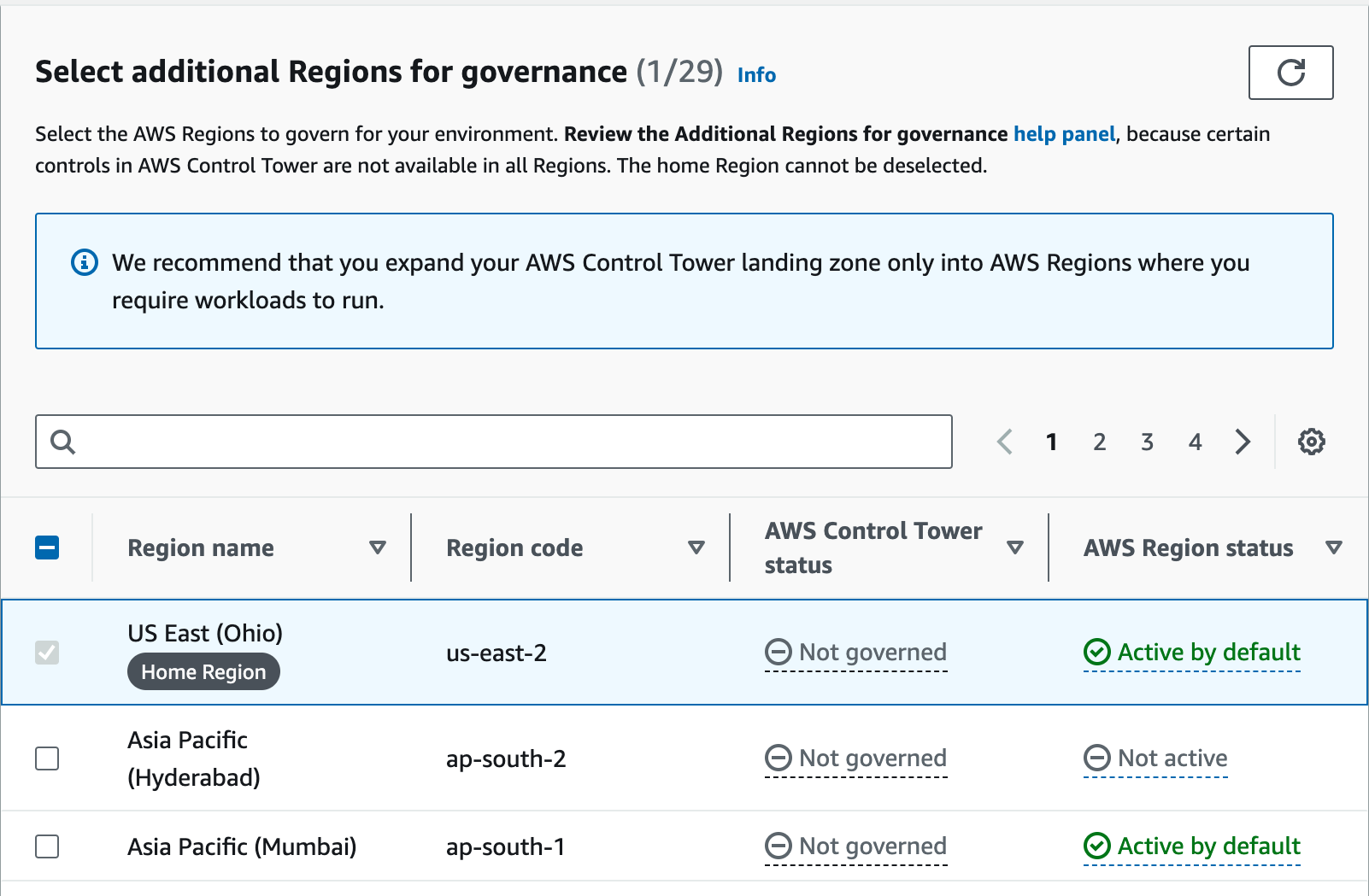The height and width of the screenshot is (896, 1369).
Task: Open the Region code filter dropdown
Action: point(696,548)
